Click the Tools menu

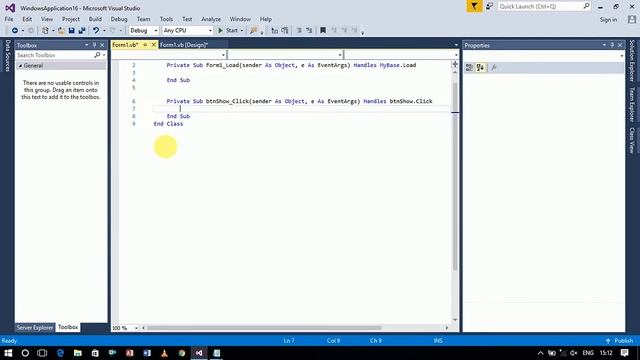[x=166, y=19]
